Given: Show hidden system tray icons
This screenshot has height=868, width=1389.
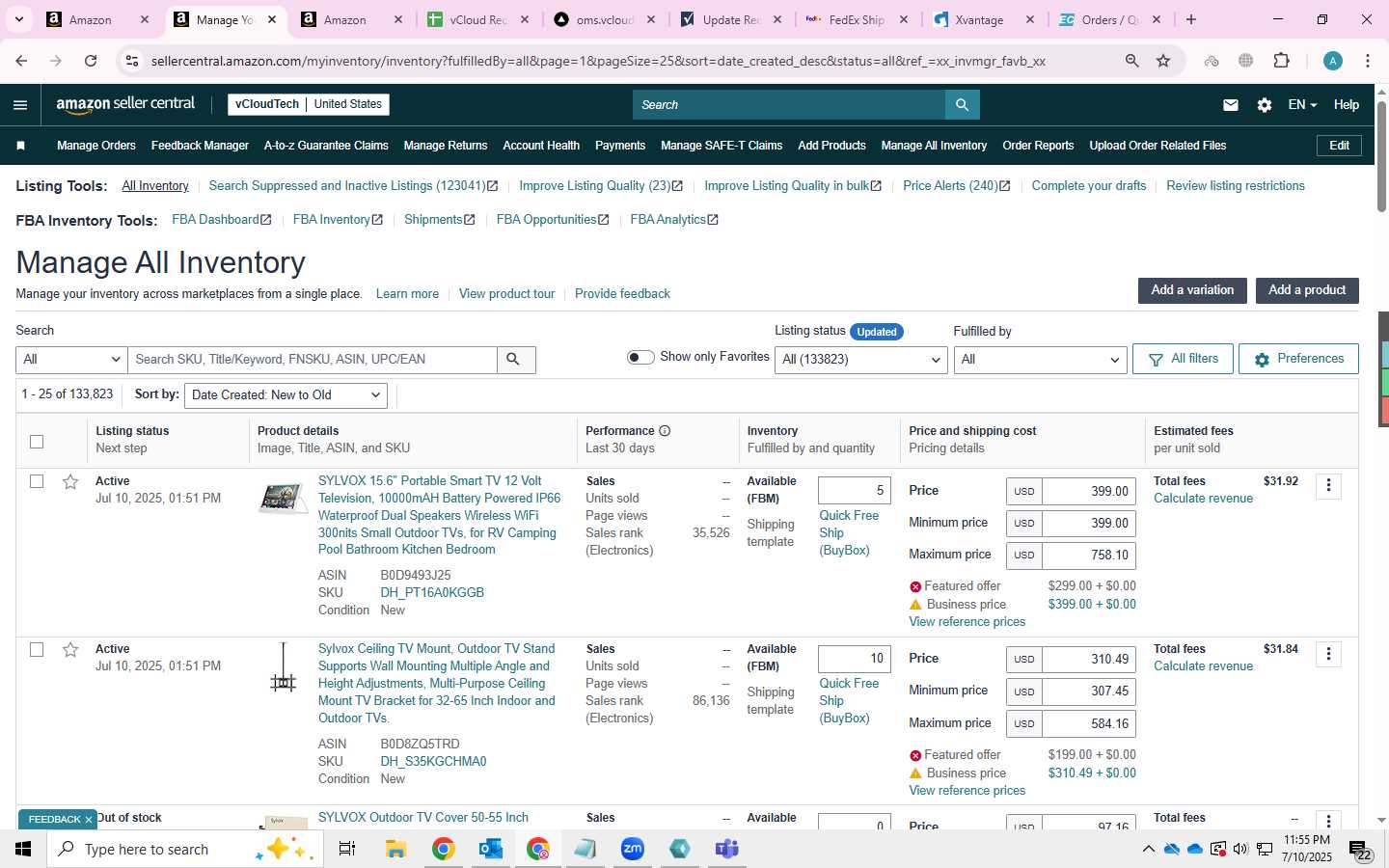Looking at the screenshot, I should pyautogui.click(x=1148, y=850).
